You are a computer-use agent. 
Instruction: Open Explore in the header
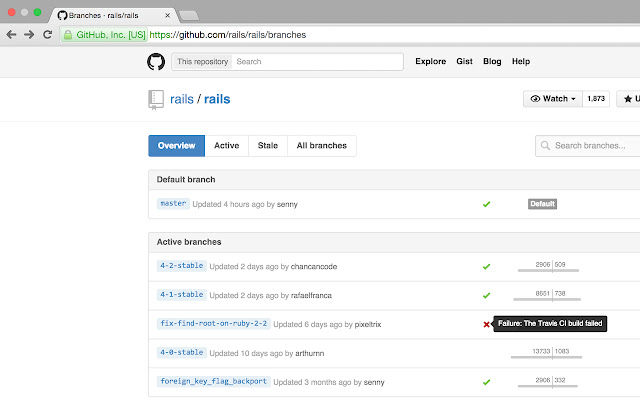click(431, 61)
